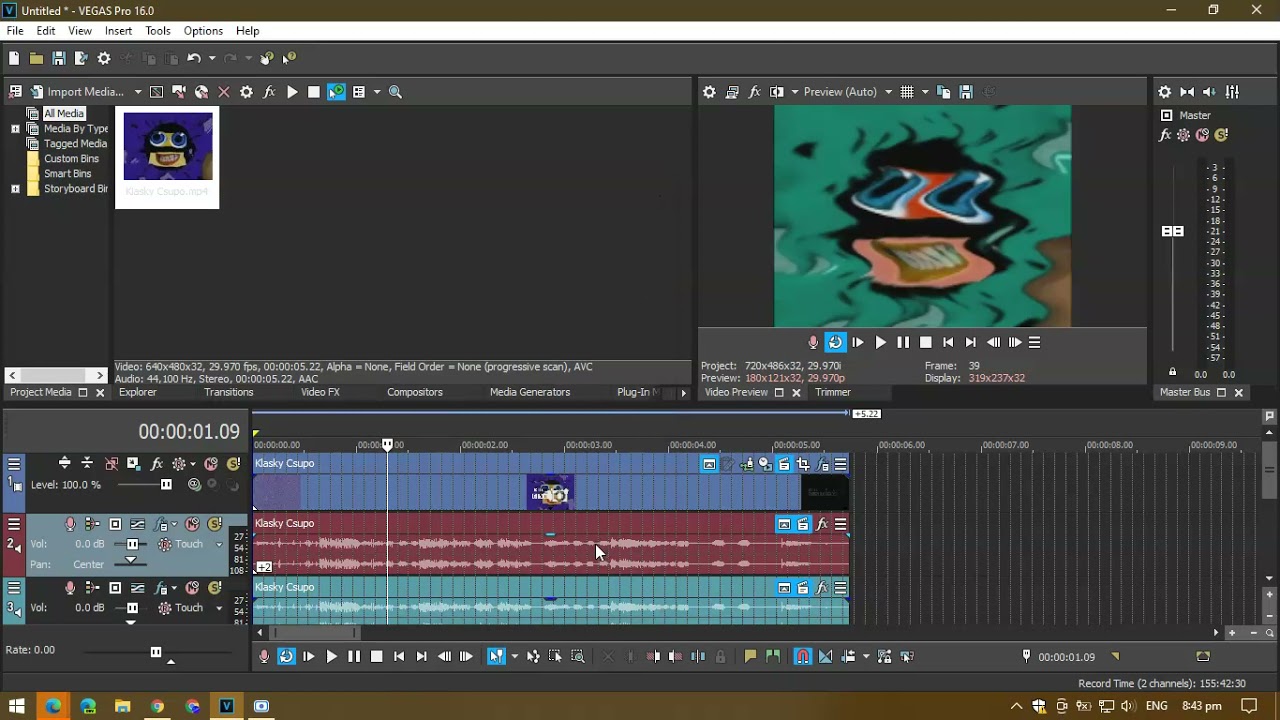Expand the Media By Type tree node
Image resolution: width=1280 pixels, height=720 pixels.
(x=15, y=129)
